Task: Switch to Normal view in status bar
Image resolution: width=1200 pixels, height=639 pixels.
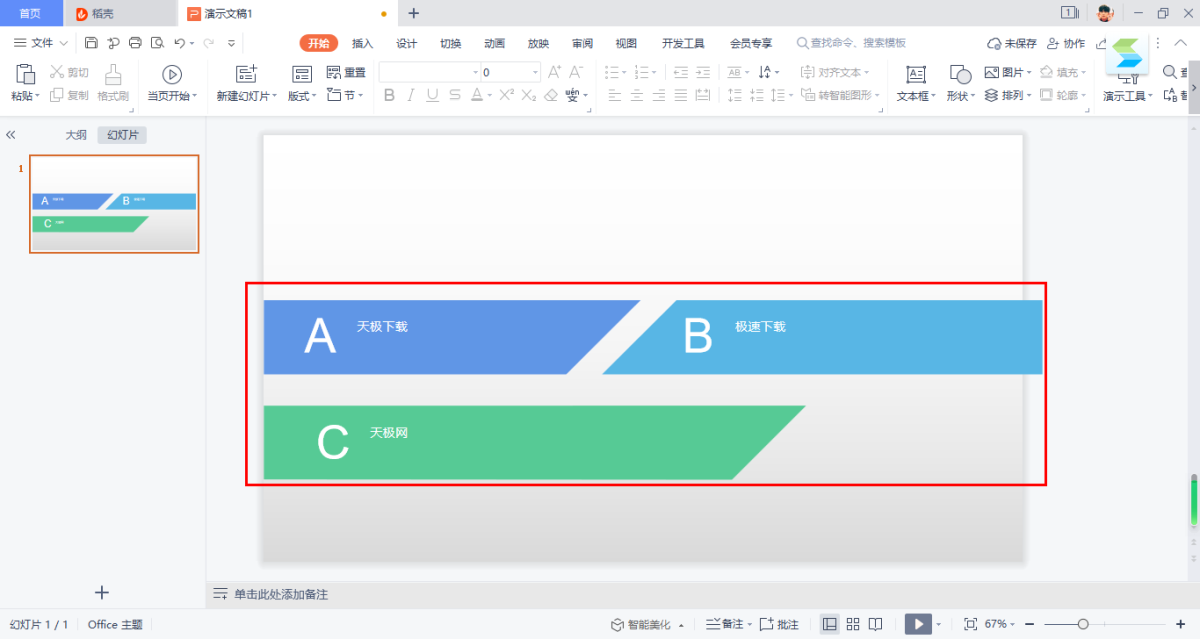Action: click(x=830, y=624)
